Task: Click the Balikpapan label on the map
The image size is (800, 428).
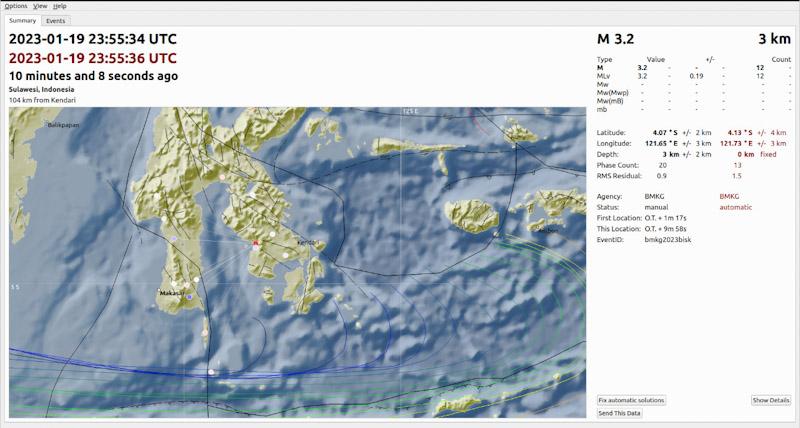Action: [x=63, y=125]
